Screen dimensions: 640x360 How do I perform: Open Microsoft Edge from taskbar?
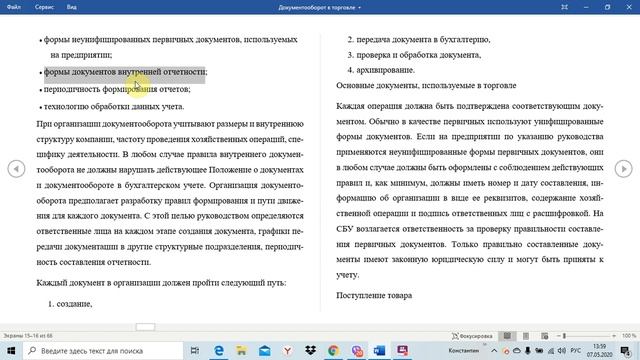point(219,351)
